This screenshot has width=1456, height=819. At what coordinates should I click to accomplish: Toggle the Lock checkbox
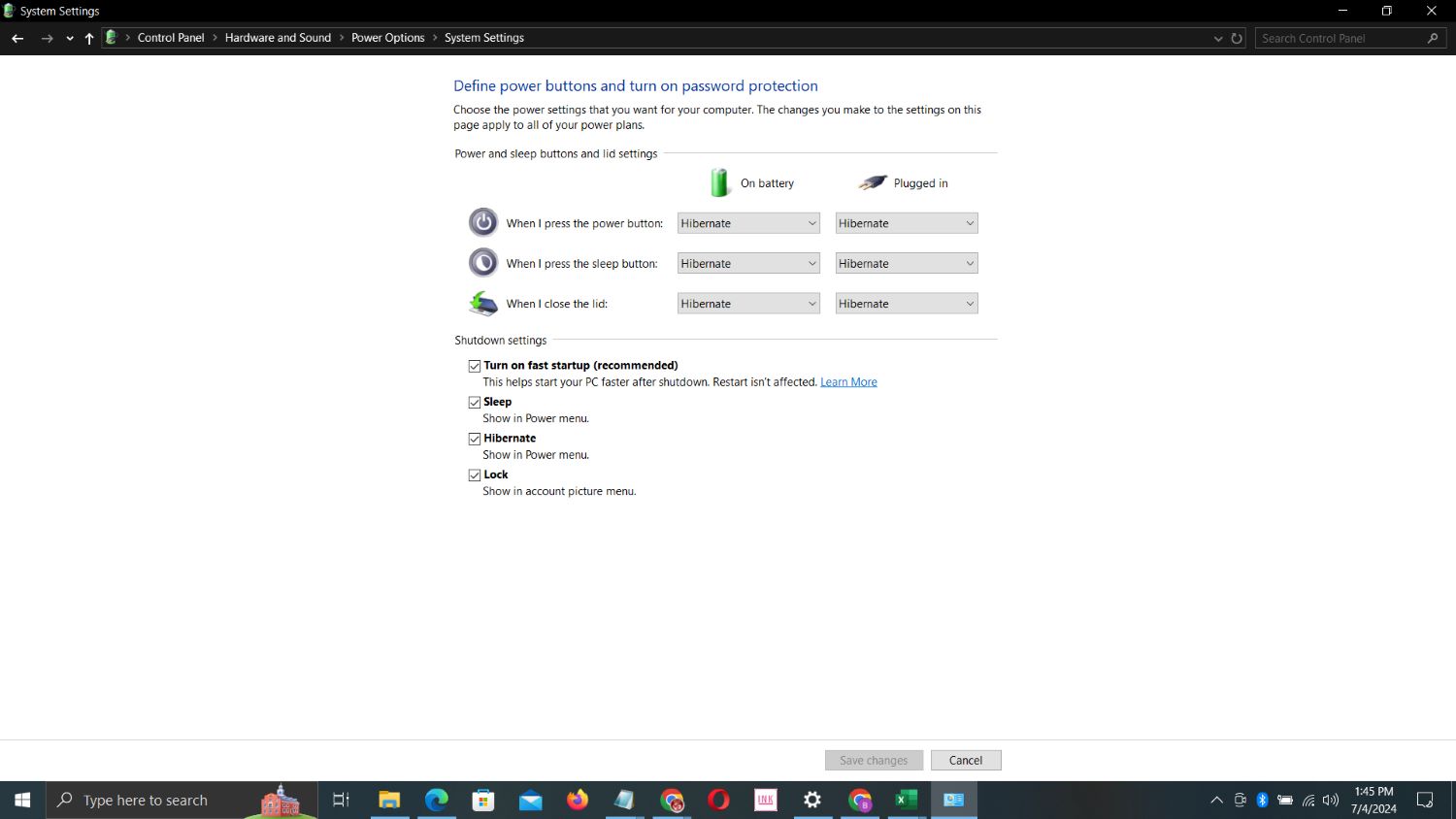pyautogui.click(x=475, y=475)
